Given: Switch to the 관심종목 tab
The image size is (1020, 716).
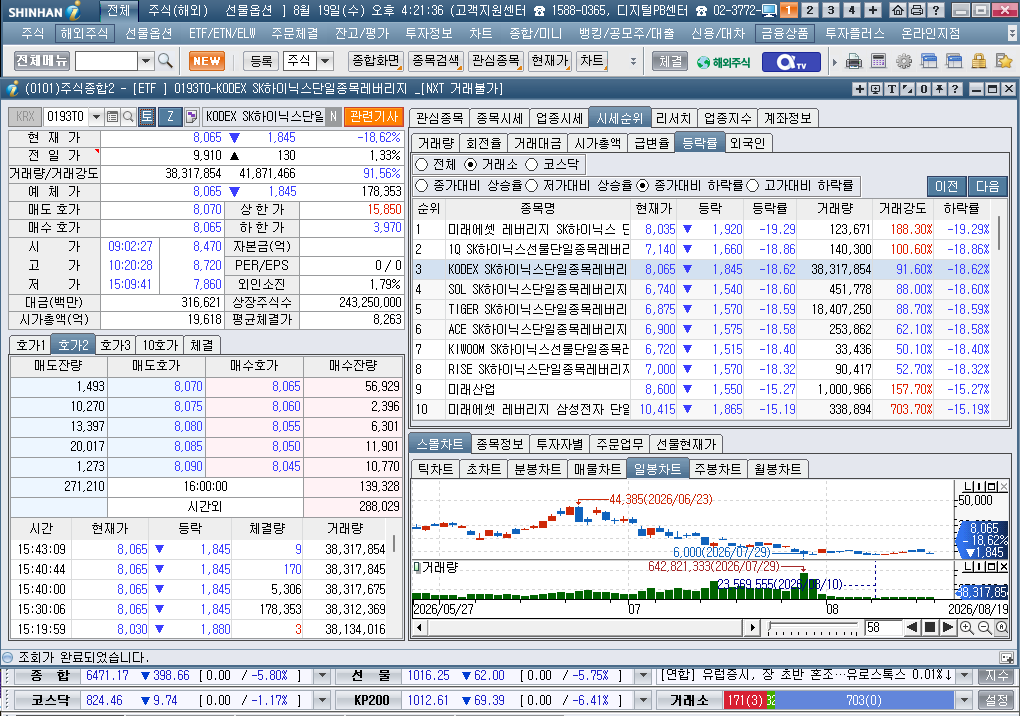Looking at the screenshot, I should pos(439,118).
